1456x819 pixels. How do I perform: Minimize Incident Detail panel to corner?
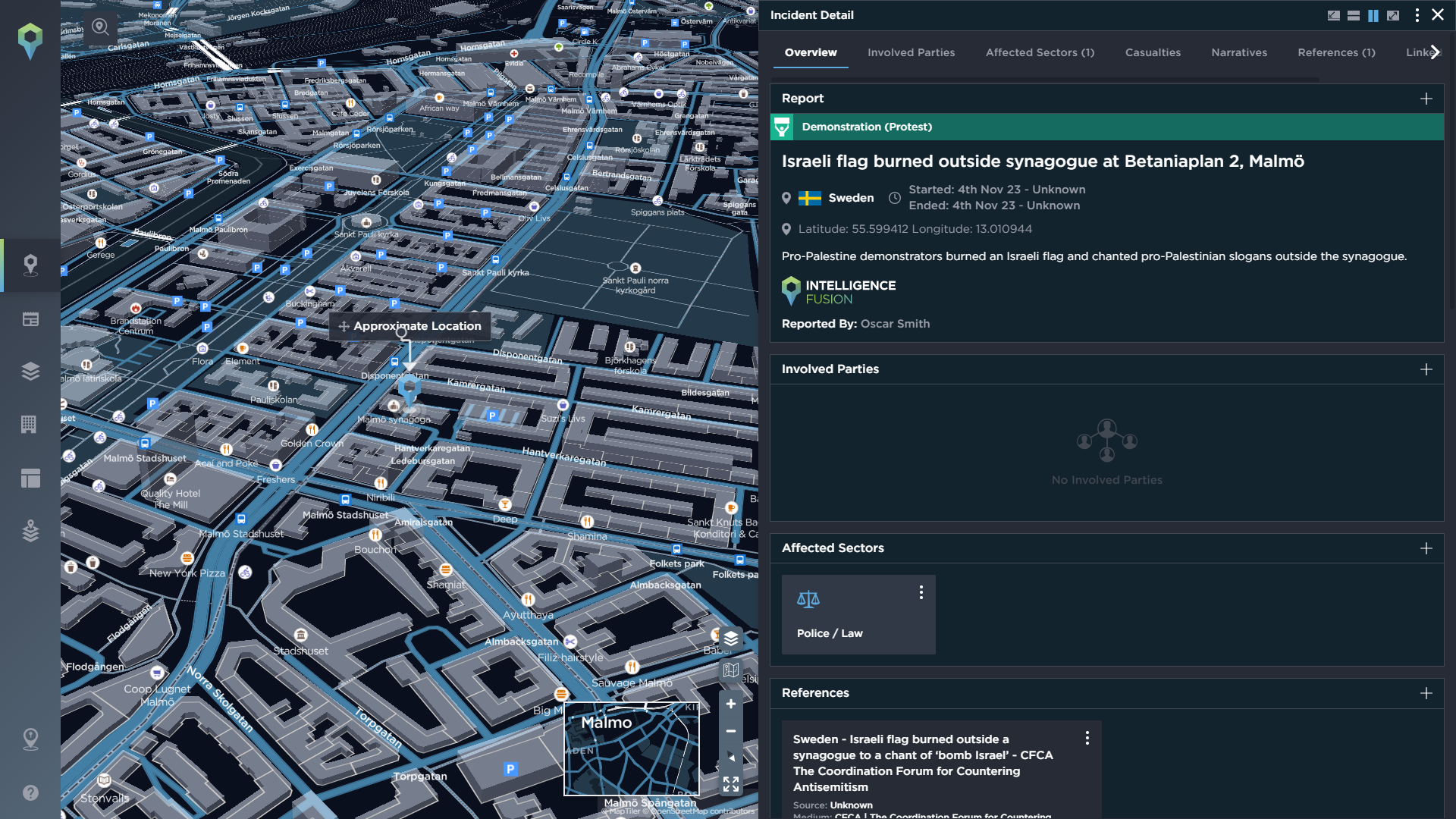pos(1334,15)
